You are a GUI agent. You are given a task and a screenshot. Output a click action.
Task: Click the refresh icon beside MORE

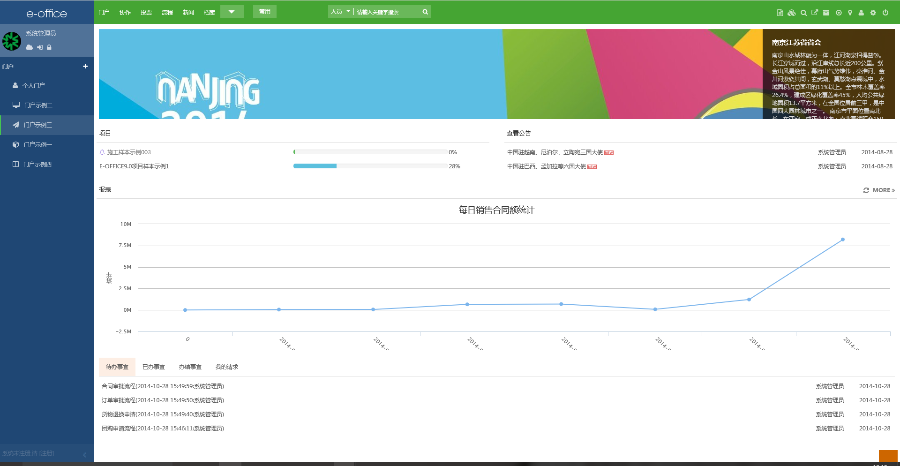(866, 190)
